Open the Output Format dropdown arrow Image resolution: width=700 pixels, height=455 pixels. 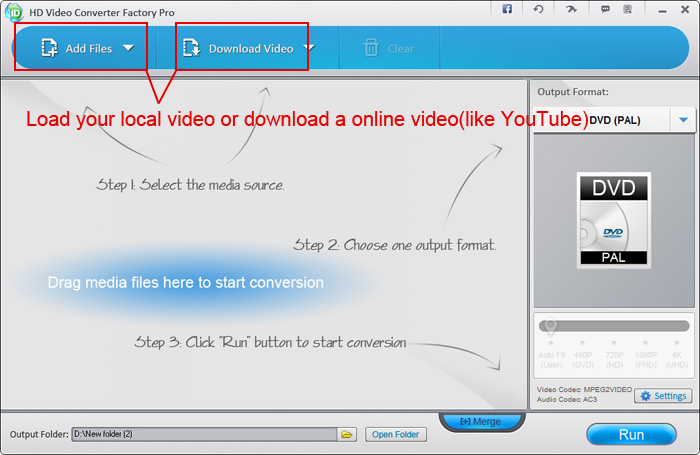click(683, 120)
